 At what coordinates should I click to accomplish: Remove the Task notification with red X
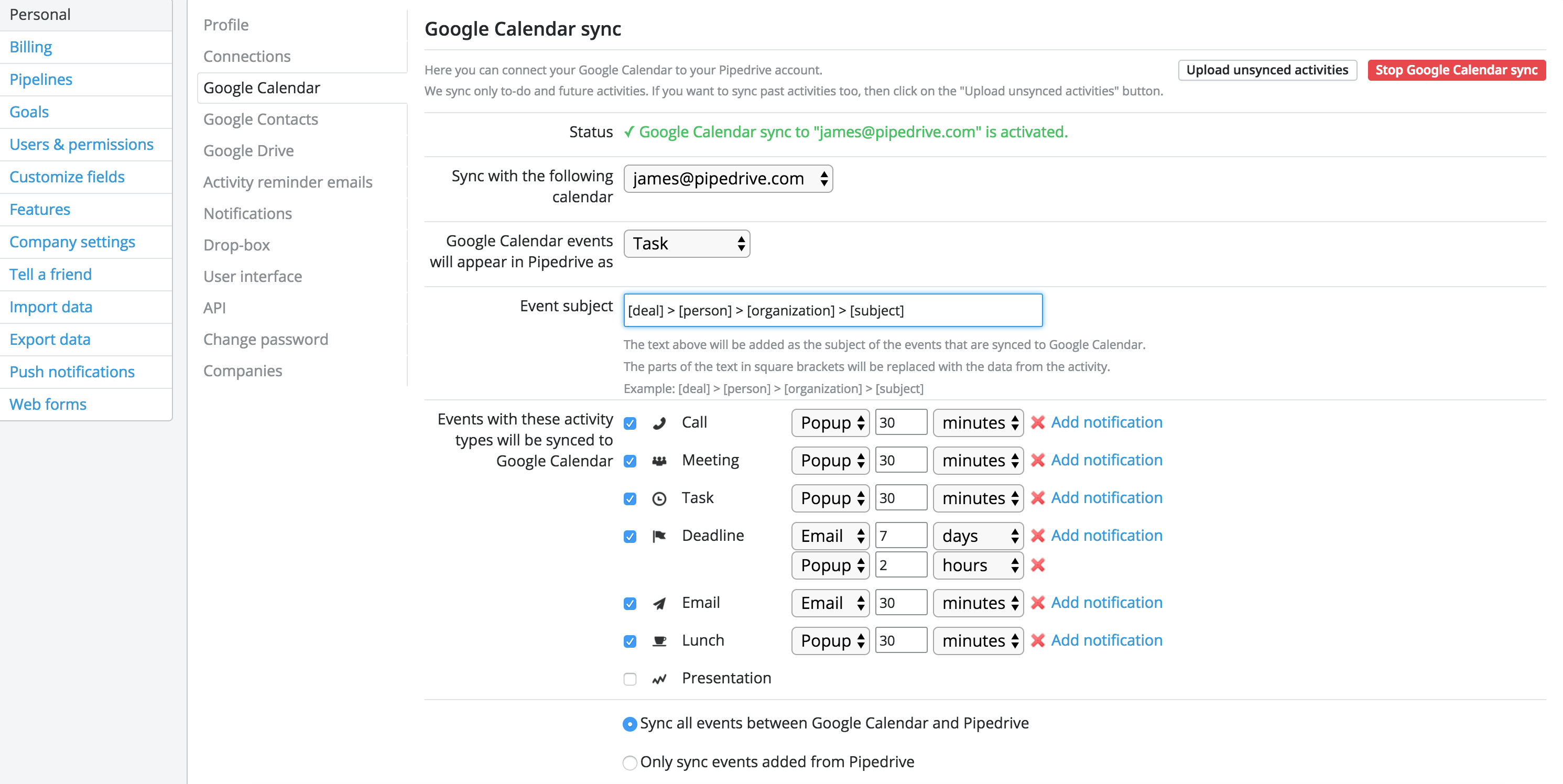1038,497
